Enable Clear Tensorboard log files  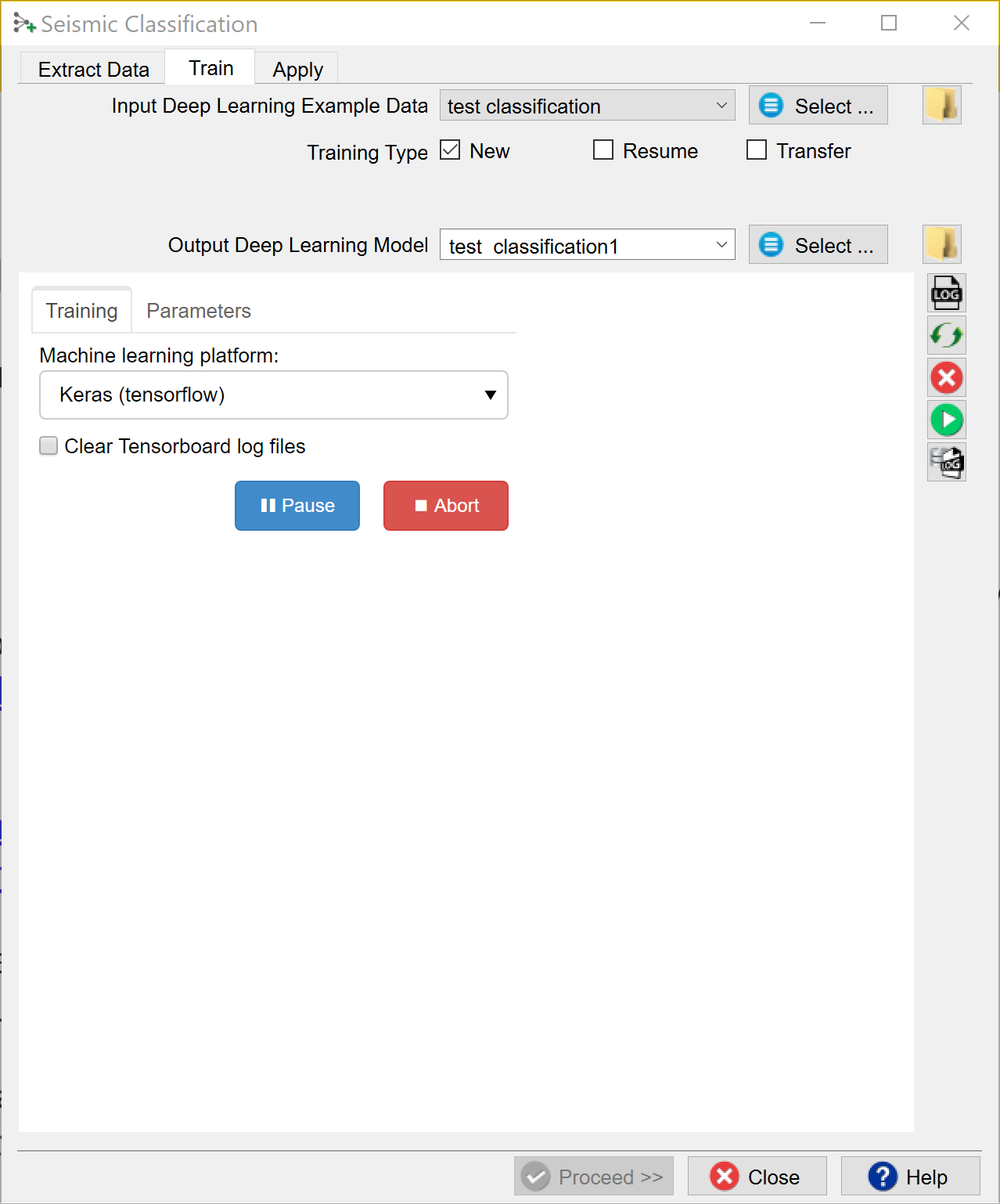tap(49, 446)
